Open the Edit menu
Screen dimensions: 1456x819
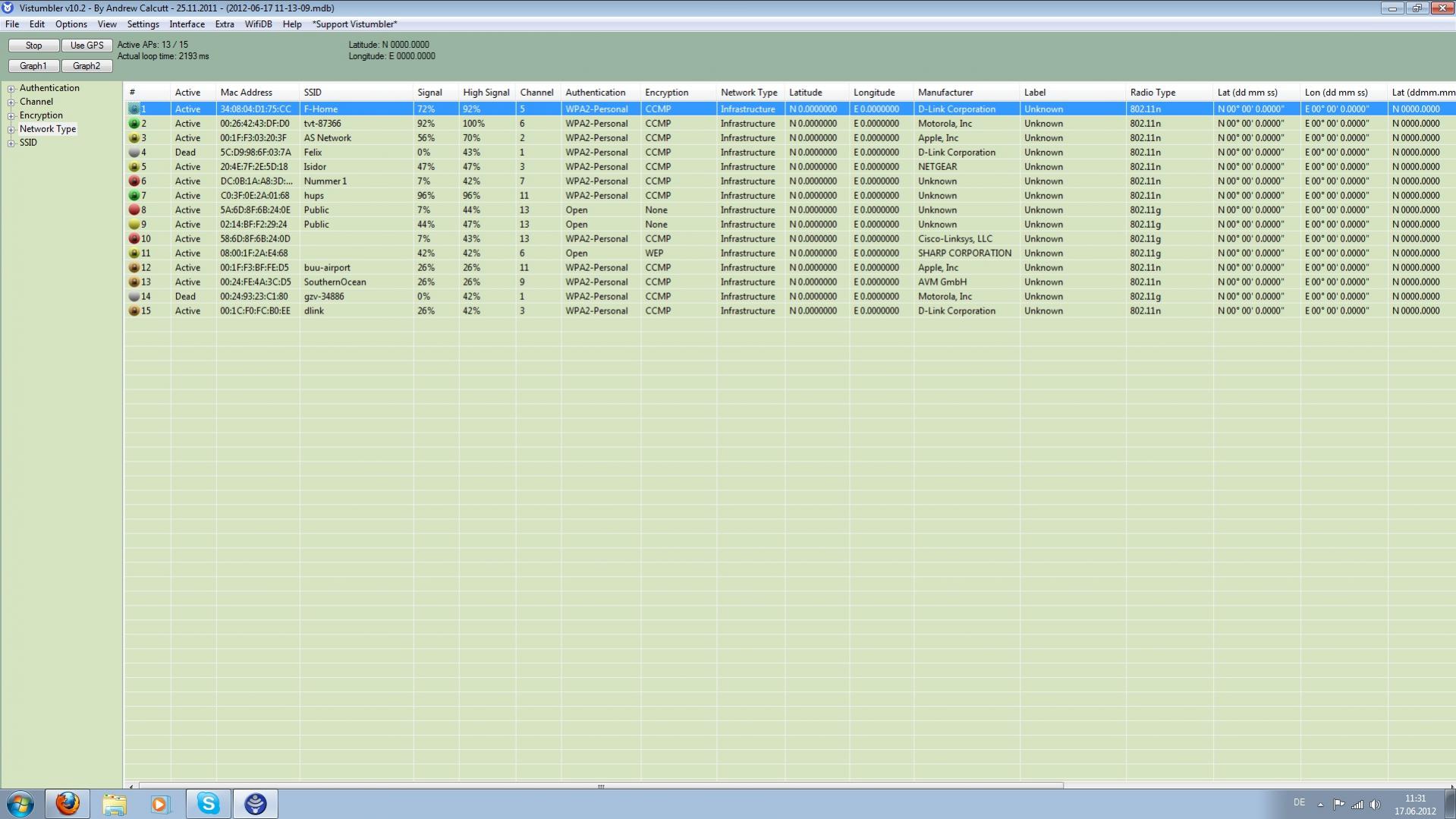[x=37, y=24]
